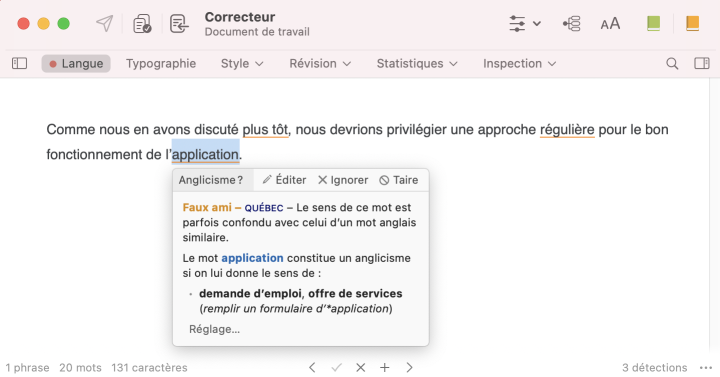Open the green dictionaries book

coord(653,23)
